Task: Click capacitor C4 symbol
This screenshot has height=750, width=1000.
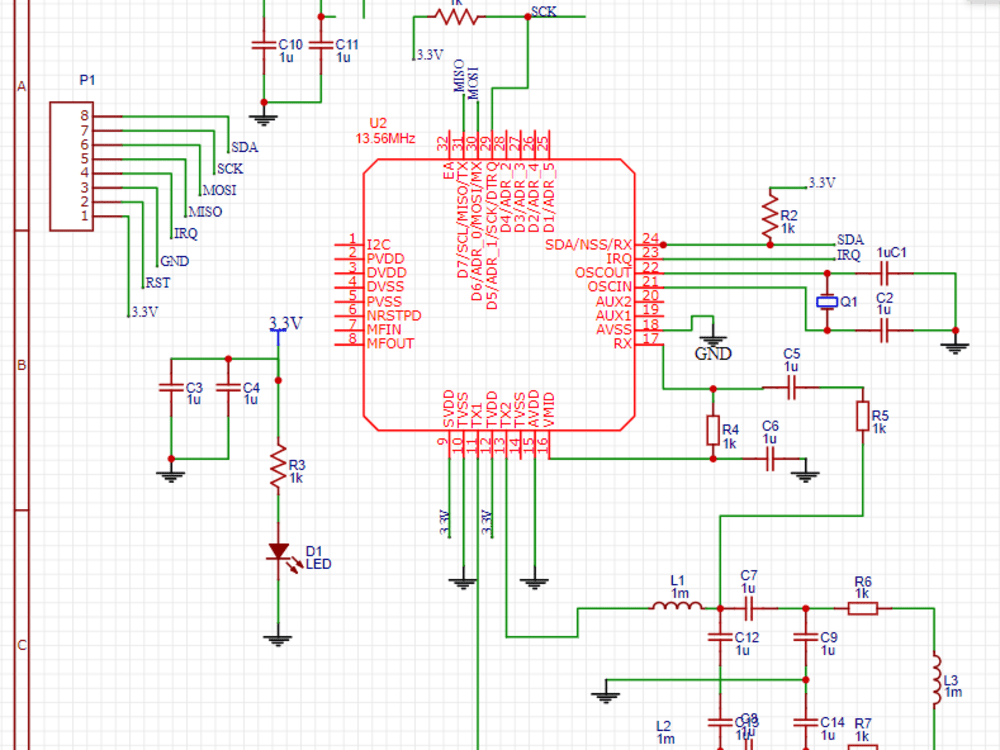Action: point(228,388)
